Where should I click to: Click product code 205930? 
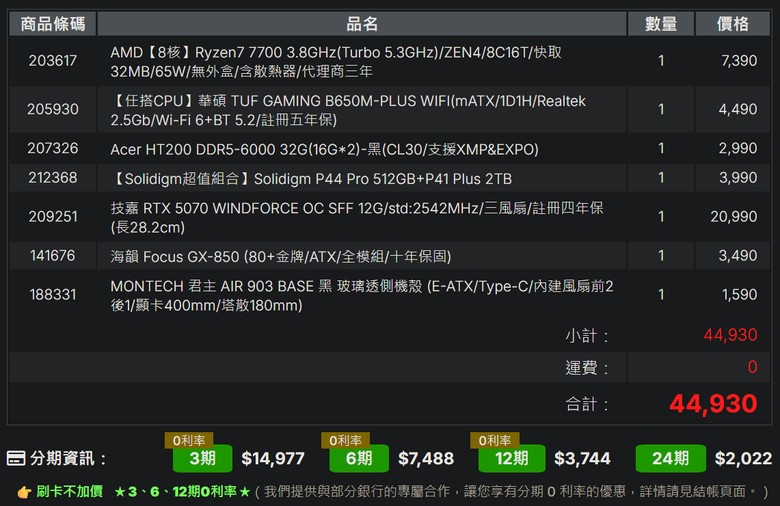[53, 109]
